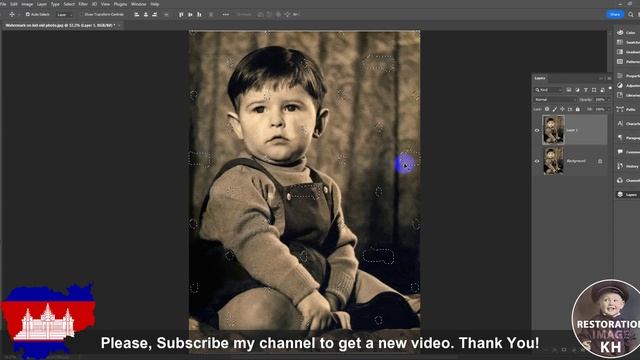Image resolution: width=640 pixels, height=360 pixels.
Task: Align vertical centers icon in options bar
Action: (x=190, y=14)
